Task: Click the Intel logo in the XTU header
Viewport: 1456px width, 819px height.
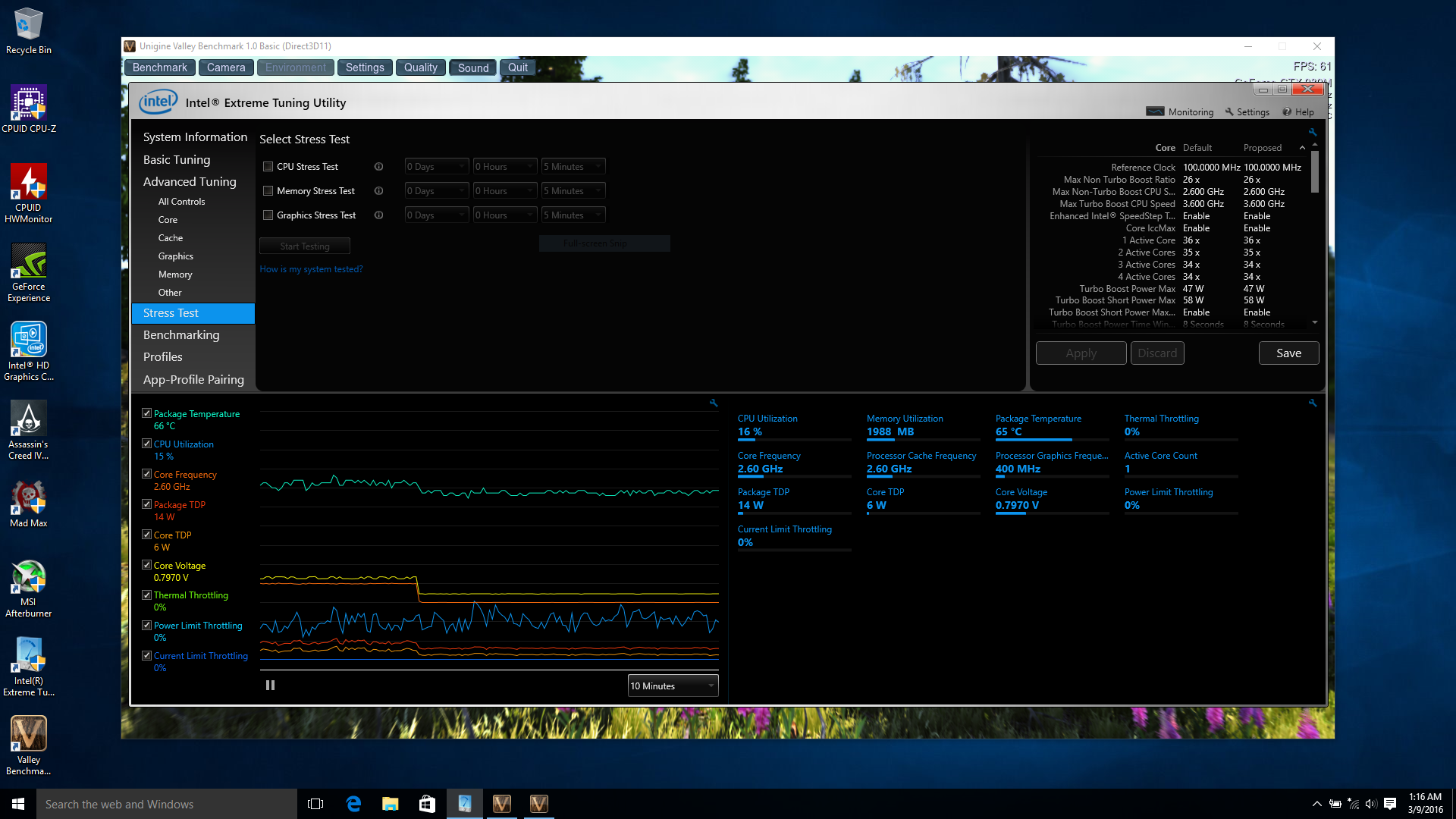Action: pyautogui.click(x=158, y=102)
